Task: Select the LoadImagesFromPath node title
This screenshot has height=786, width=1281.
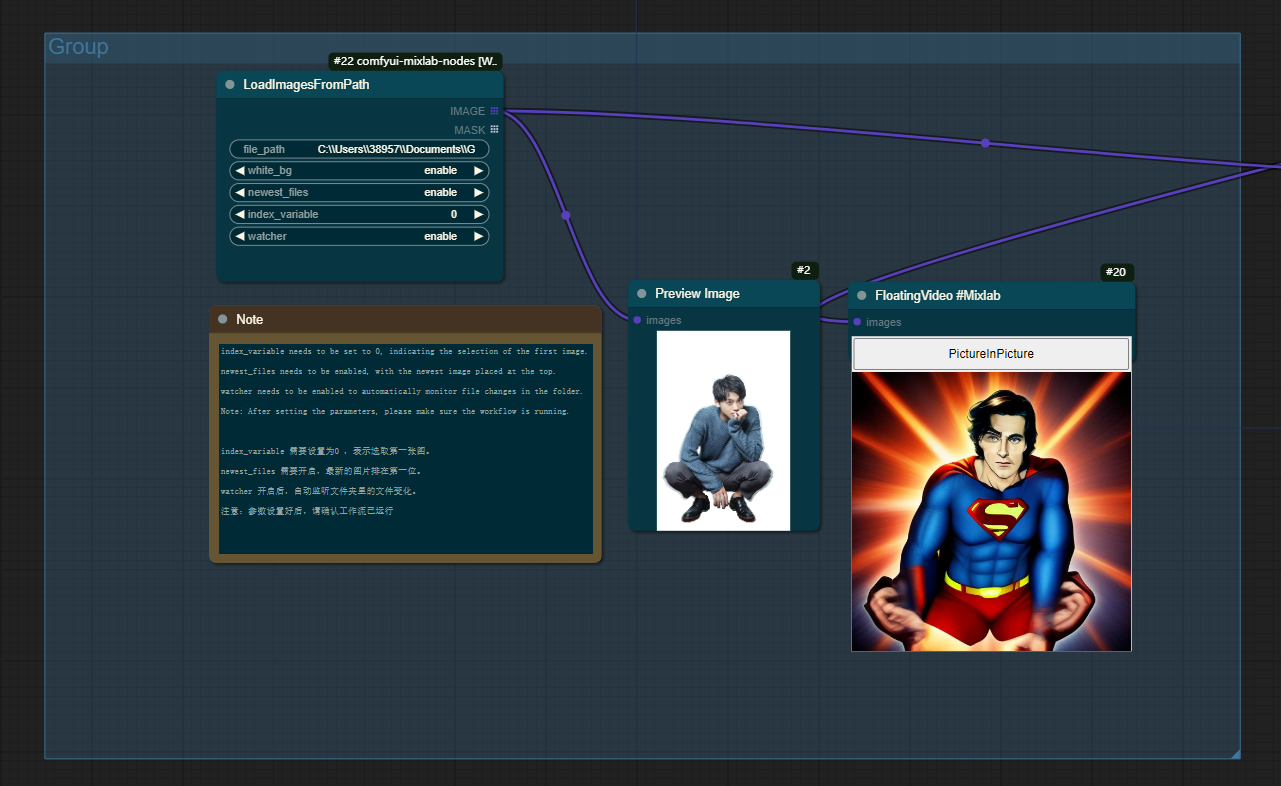Action: [306, 85]
